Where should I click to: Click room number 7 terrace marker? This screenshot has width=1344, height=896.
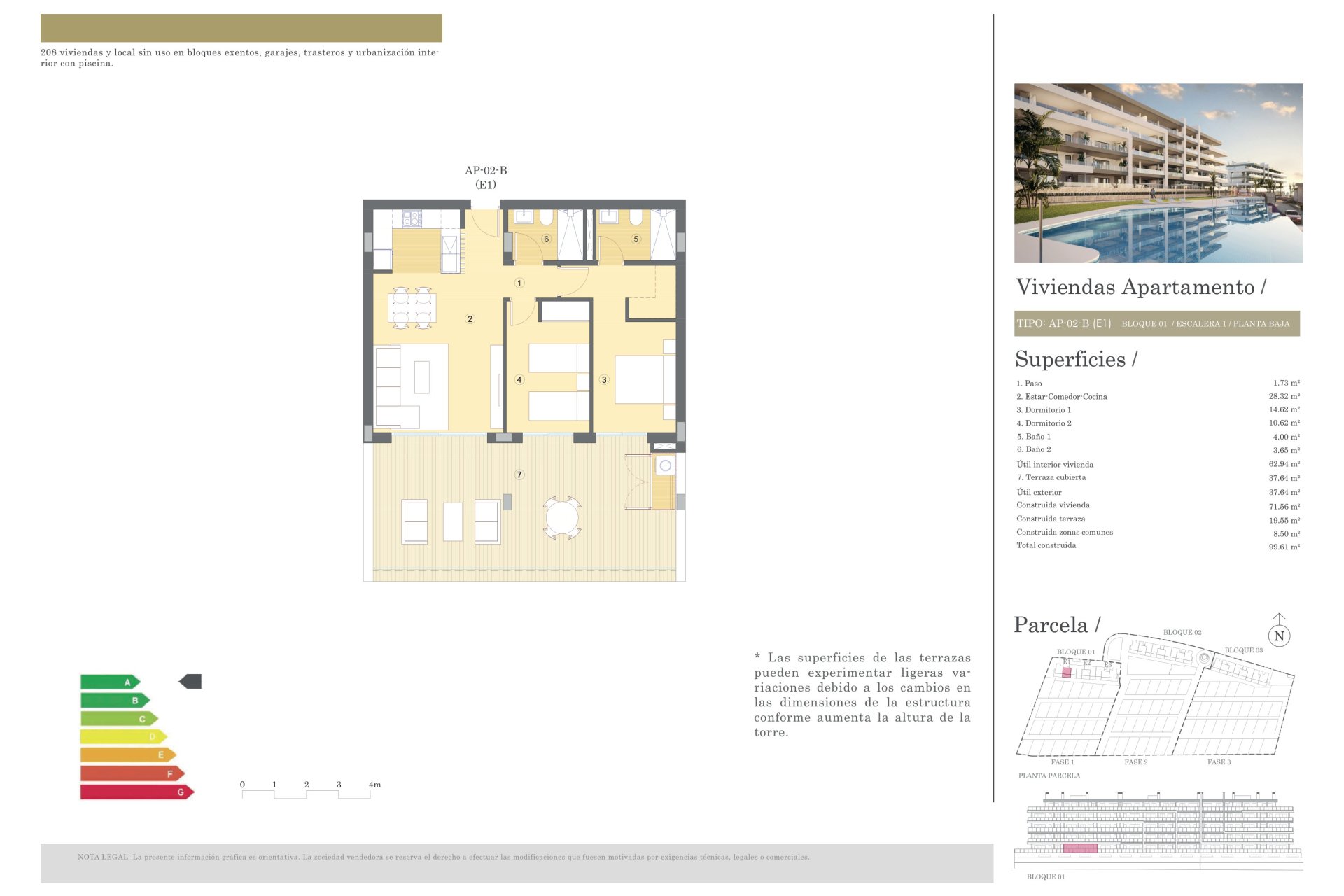point(519,475)
